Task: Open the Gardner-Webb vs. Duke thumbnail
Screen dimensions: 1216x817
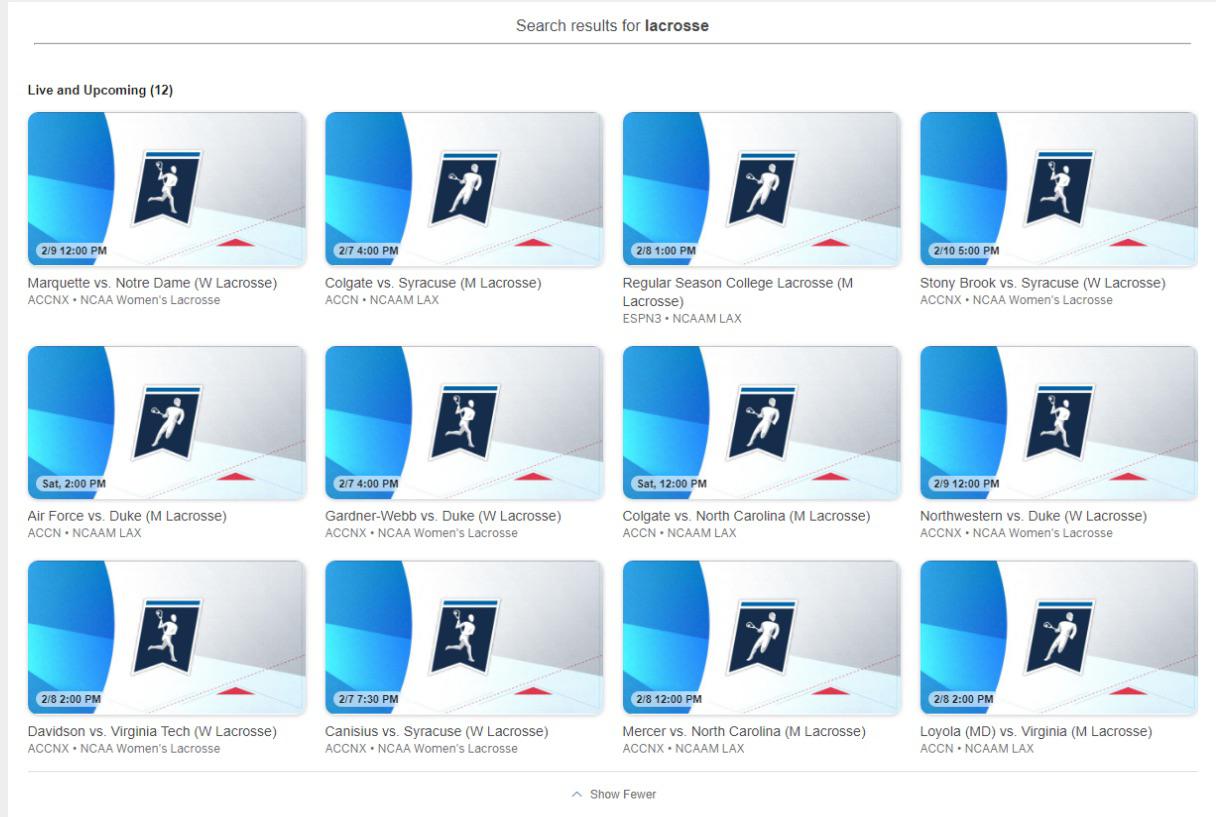Action: [463, 423]
